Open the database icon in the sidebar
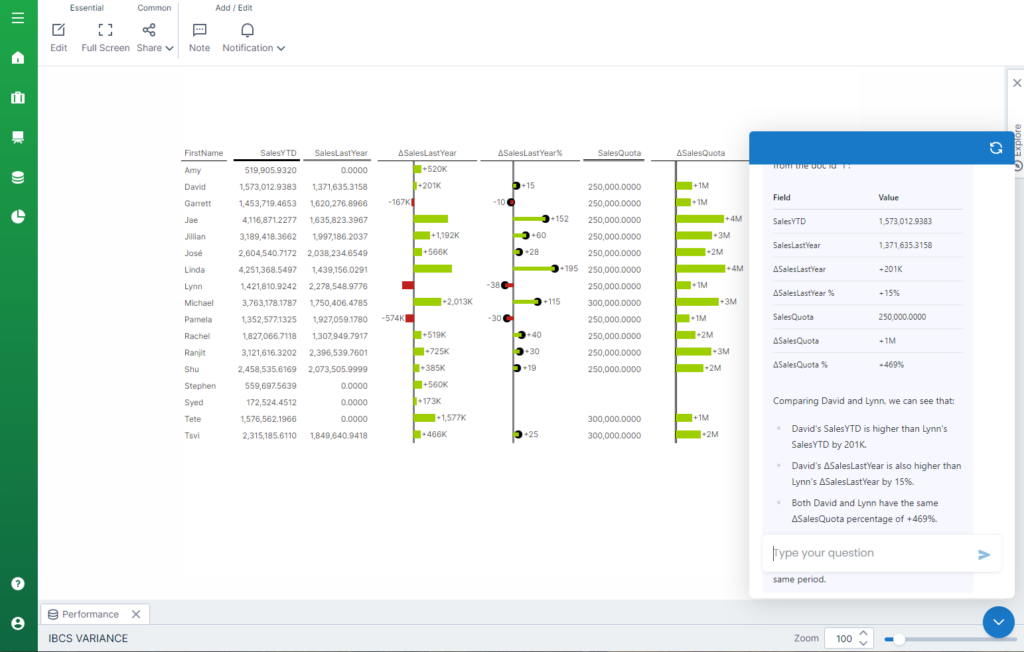Image resolution: width=1024 pixels, height=652 pixels. [x=18, y=177]
